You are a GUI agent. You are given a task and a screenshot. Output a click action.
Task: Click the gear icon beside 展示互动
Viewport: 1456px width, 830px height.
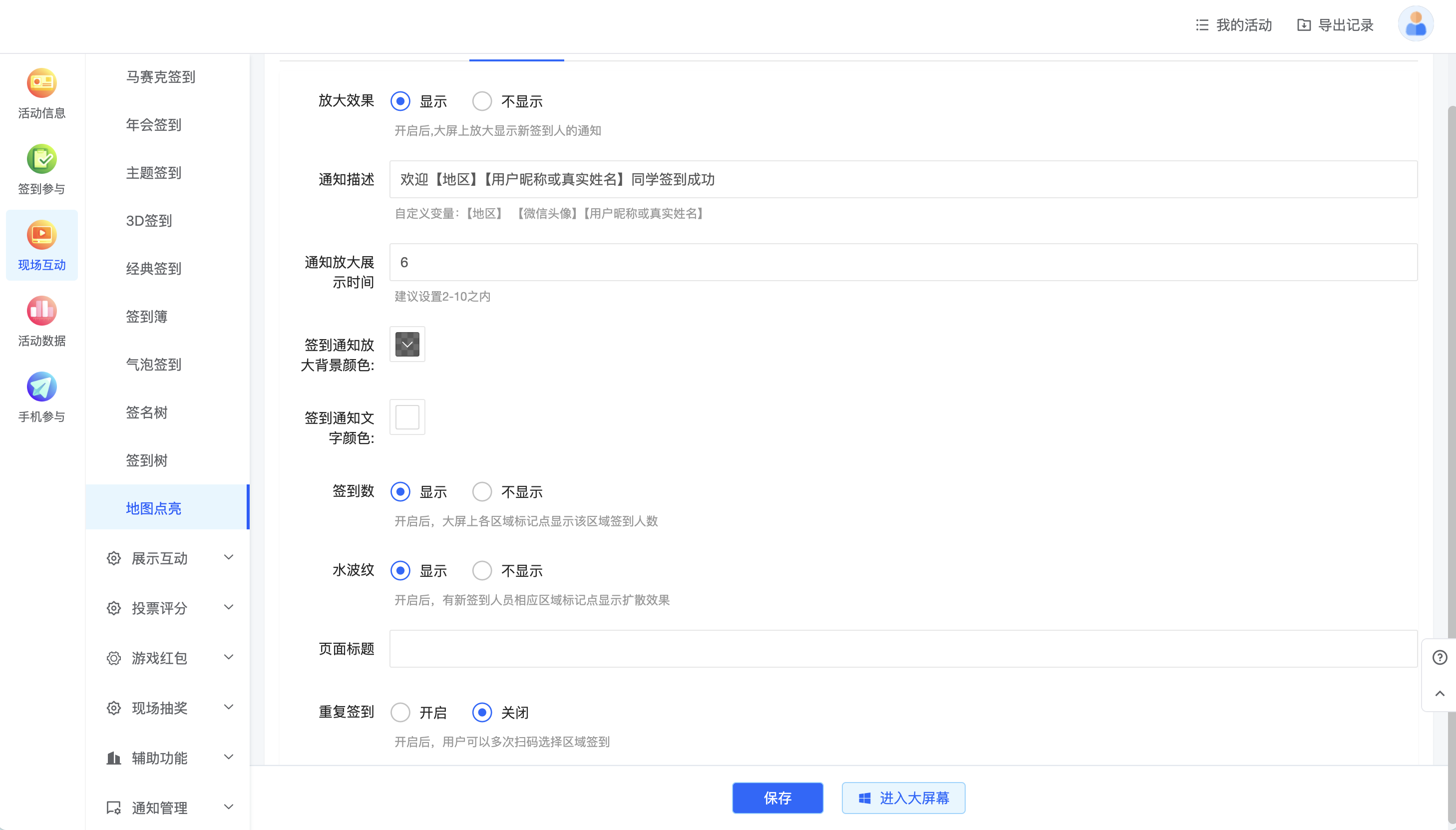113,558
